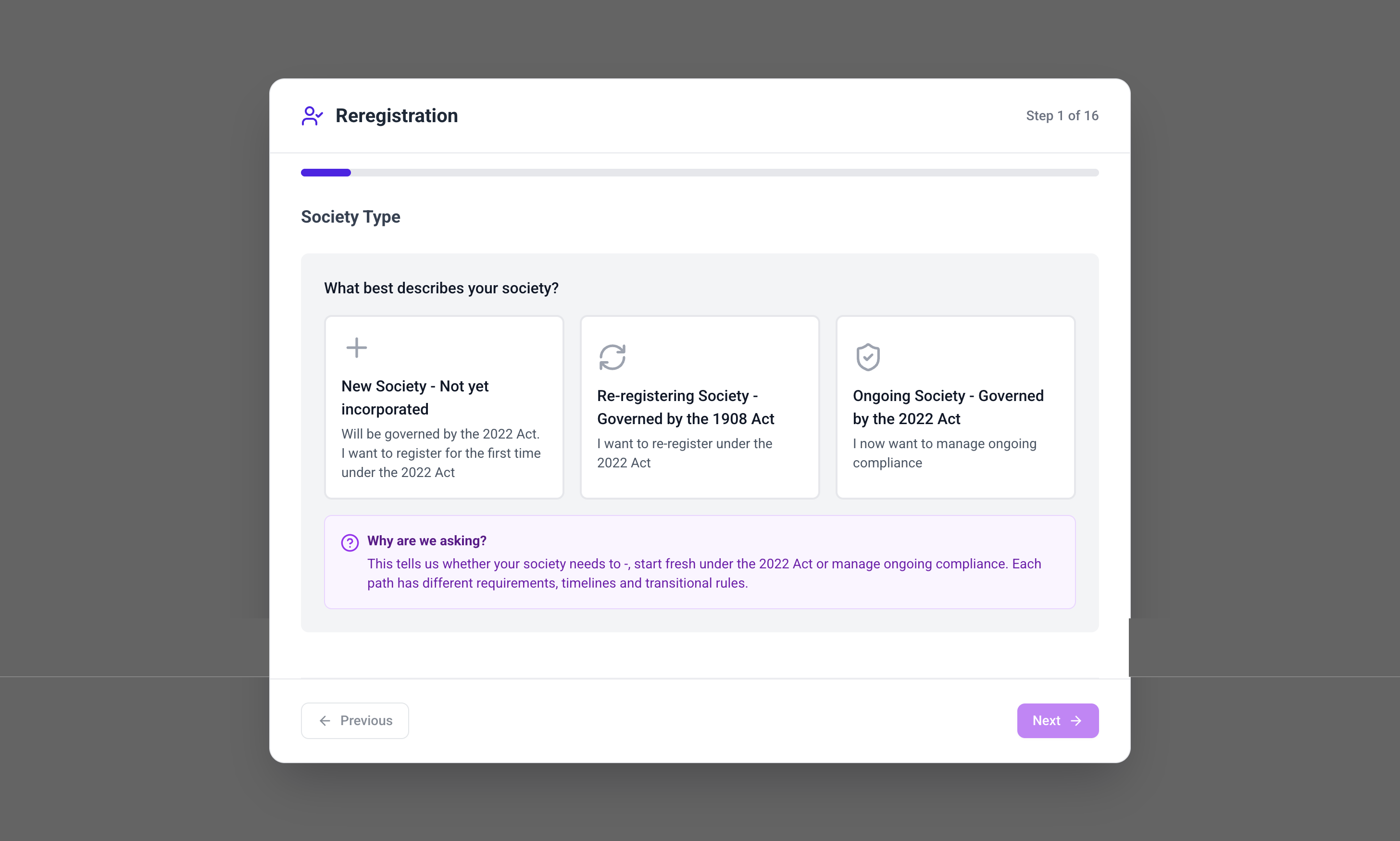Click the "Why are we asking?" heading
Image resolution: width=1400 pixels, height=841 pixels.
[426, 540]
